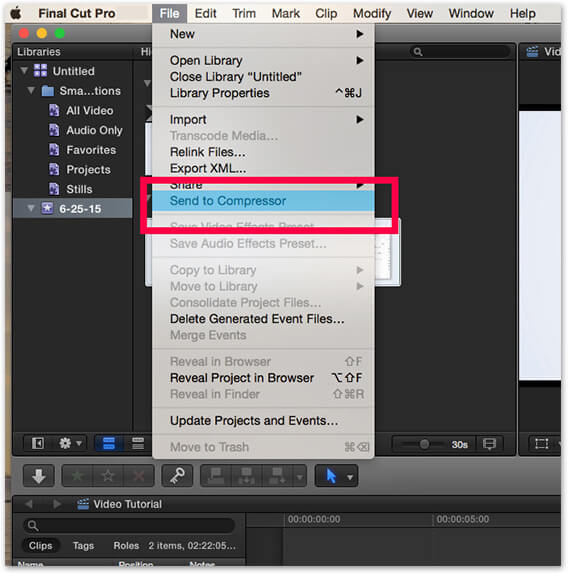Collapse the 6-25-15 event triangle
The height and width of the screenshot is (575, 569).
pos(31,209)
